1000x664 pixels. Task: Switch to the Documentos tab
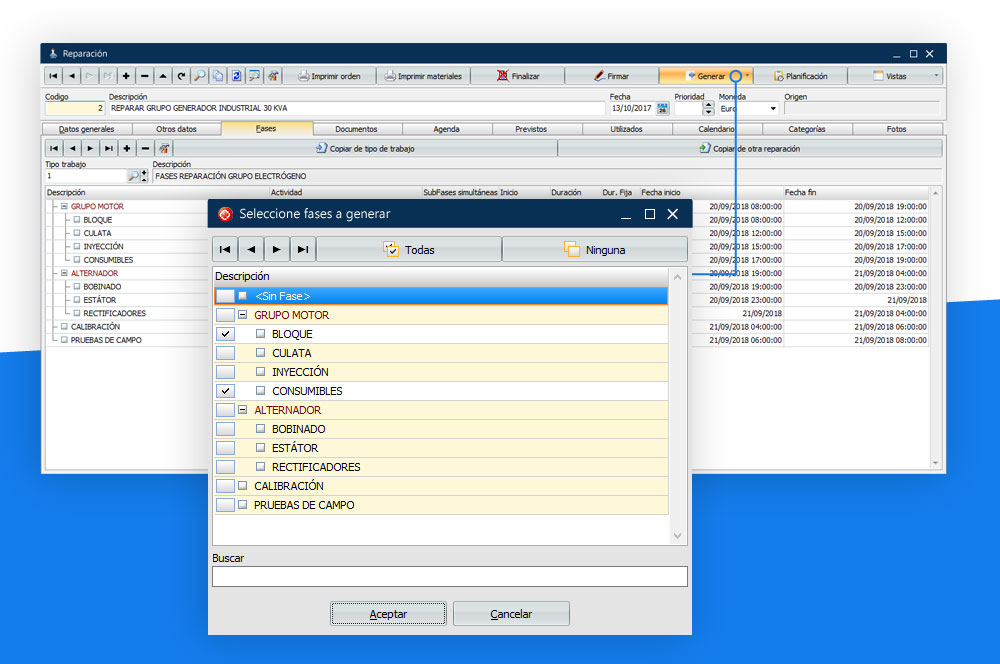point(356,129)
